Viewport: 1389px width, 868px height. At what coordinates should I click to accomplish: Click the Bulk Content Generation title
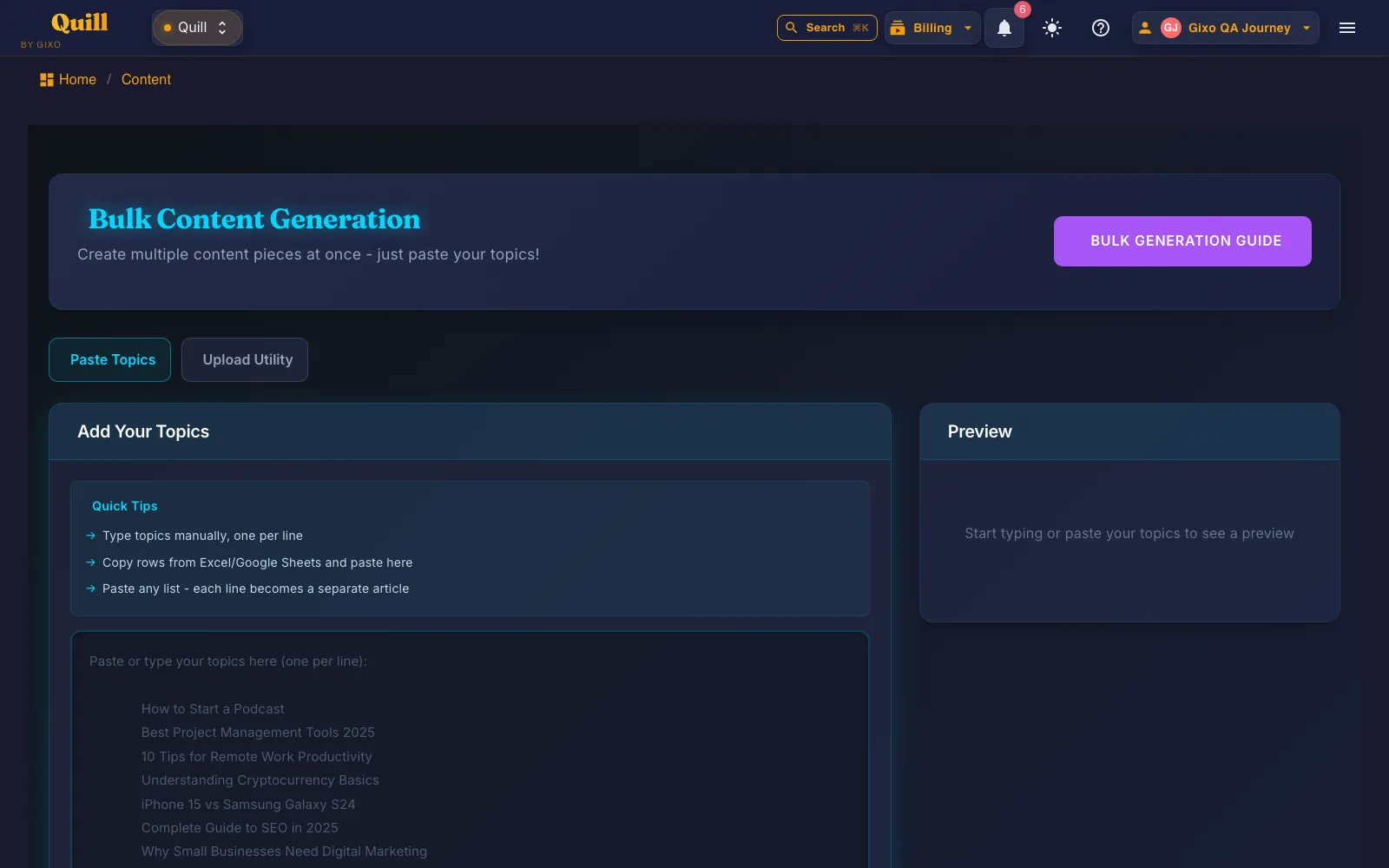pos(254,219)
